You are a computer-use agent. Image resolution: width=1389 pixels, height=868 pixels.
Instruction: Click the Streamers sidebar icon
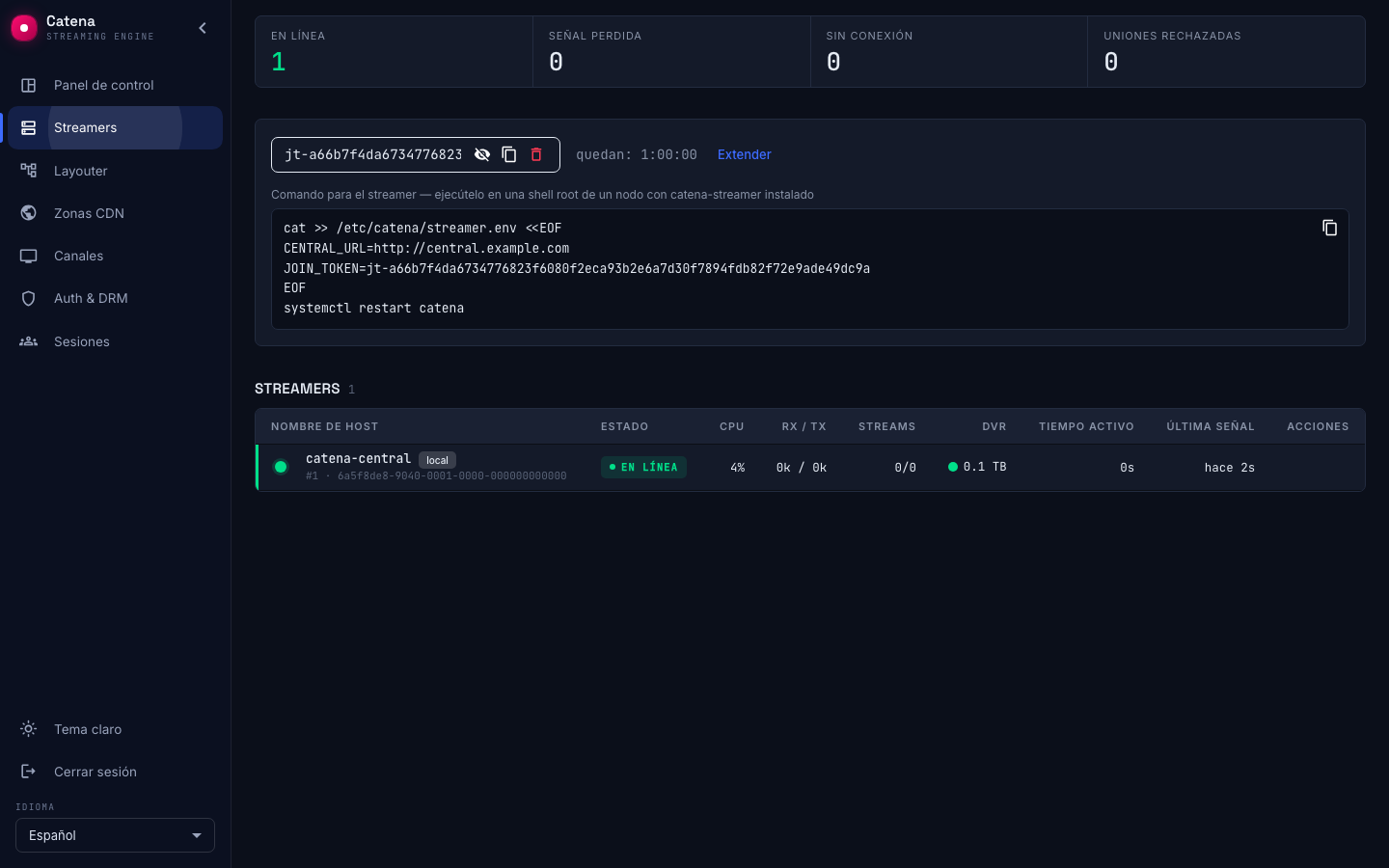pos(29,127)
